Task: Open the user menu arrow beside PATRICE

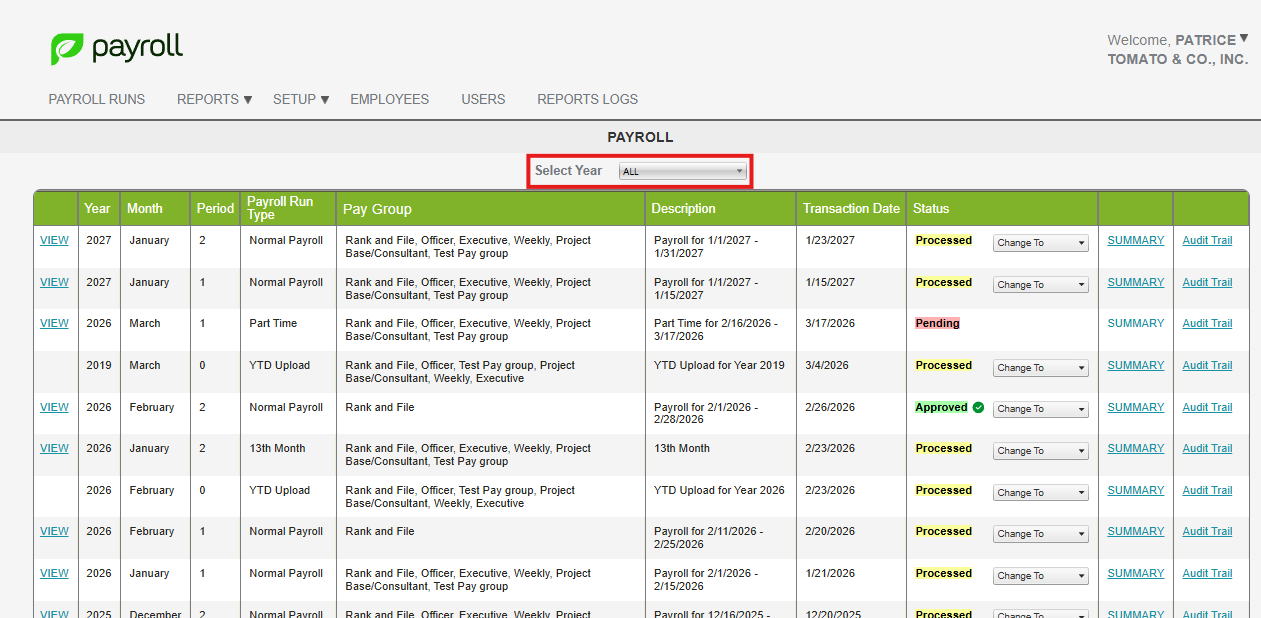Action: tap(1243, 39)
